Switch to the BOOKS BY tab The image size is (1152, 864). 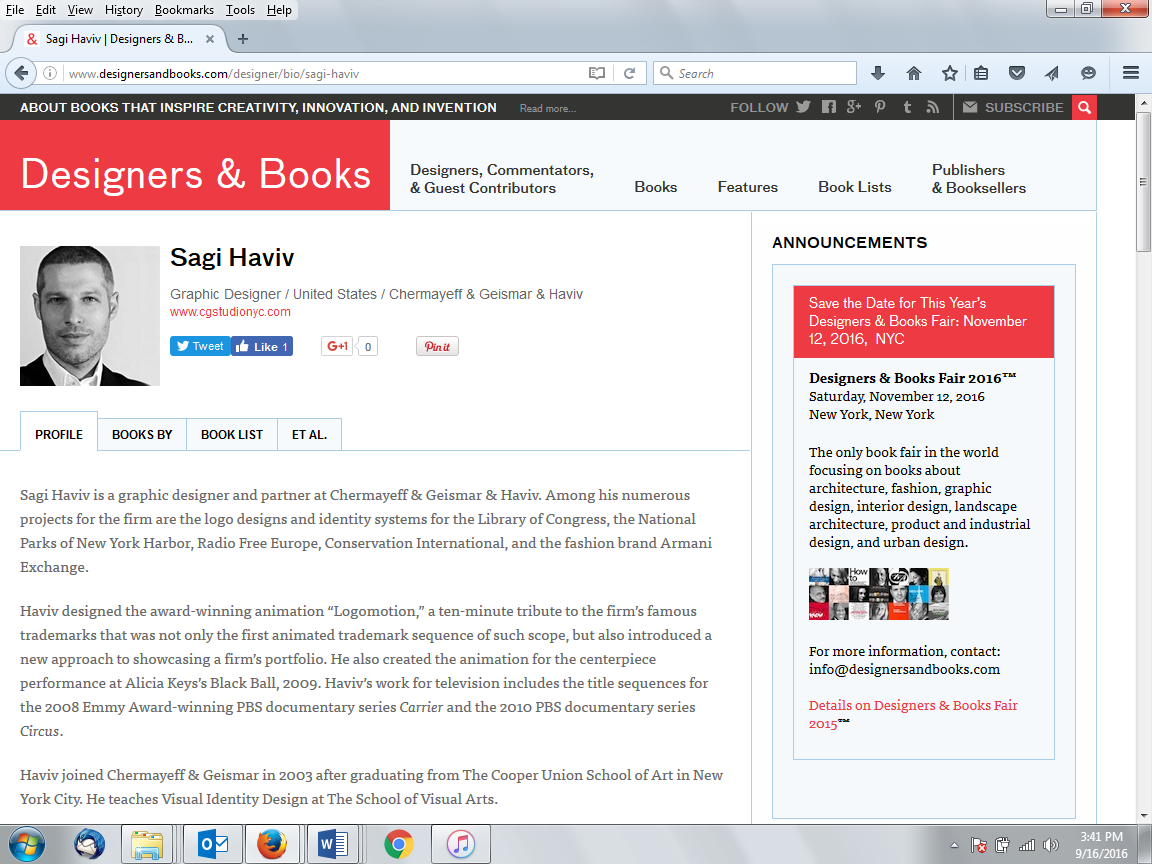pos(142,434)
